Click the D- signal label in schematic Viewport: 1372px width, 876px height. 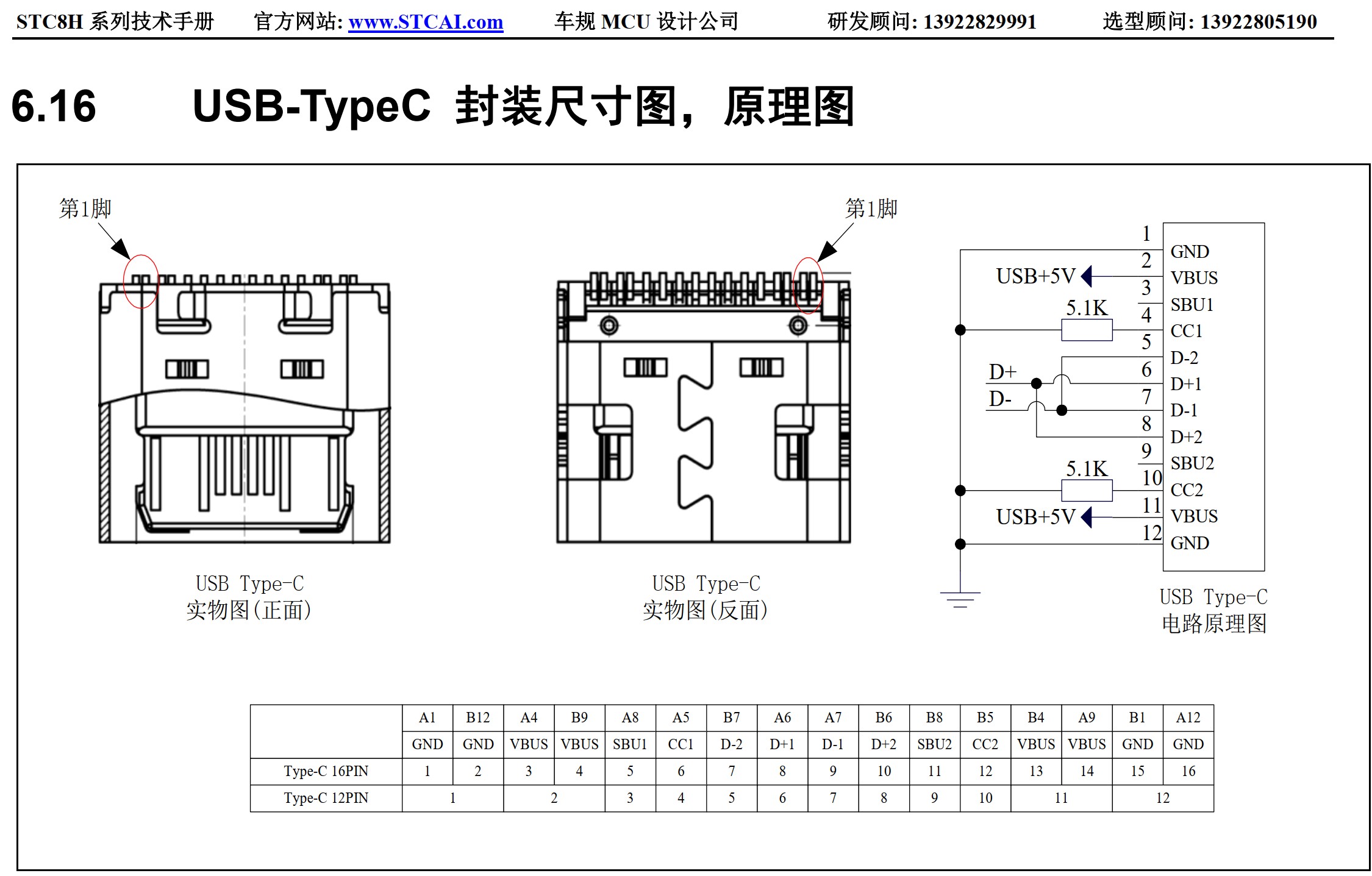tap(1000, 399)
